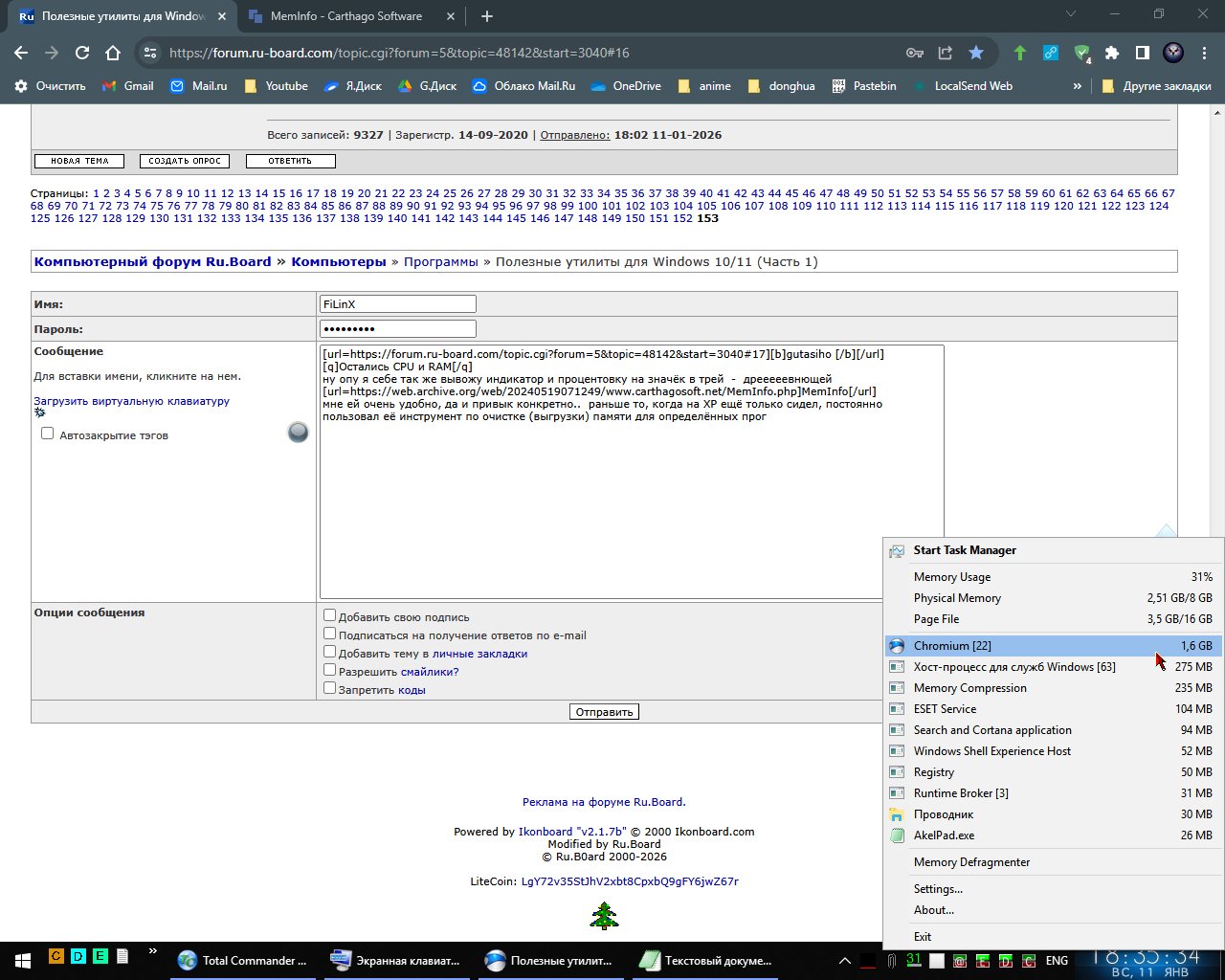Open the tab search dropdown arrow
This screenshot has width=1225, height=980.
(1070, 14)
